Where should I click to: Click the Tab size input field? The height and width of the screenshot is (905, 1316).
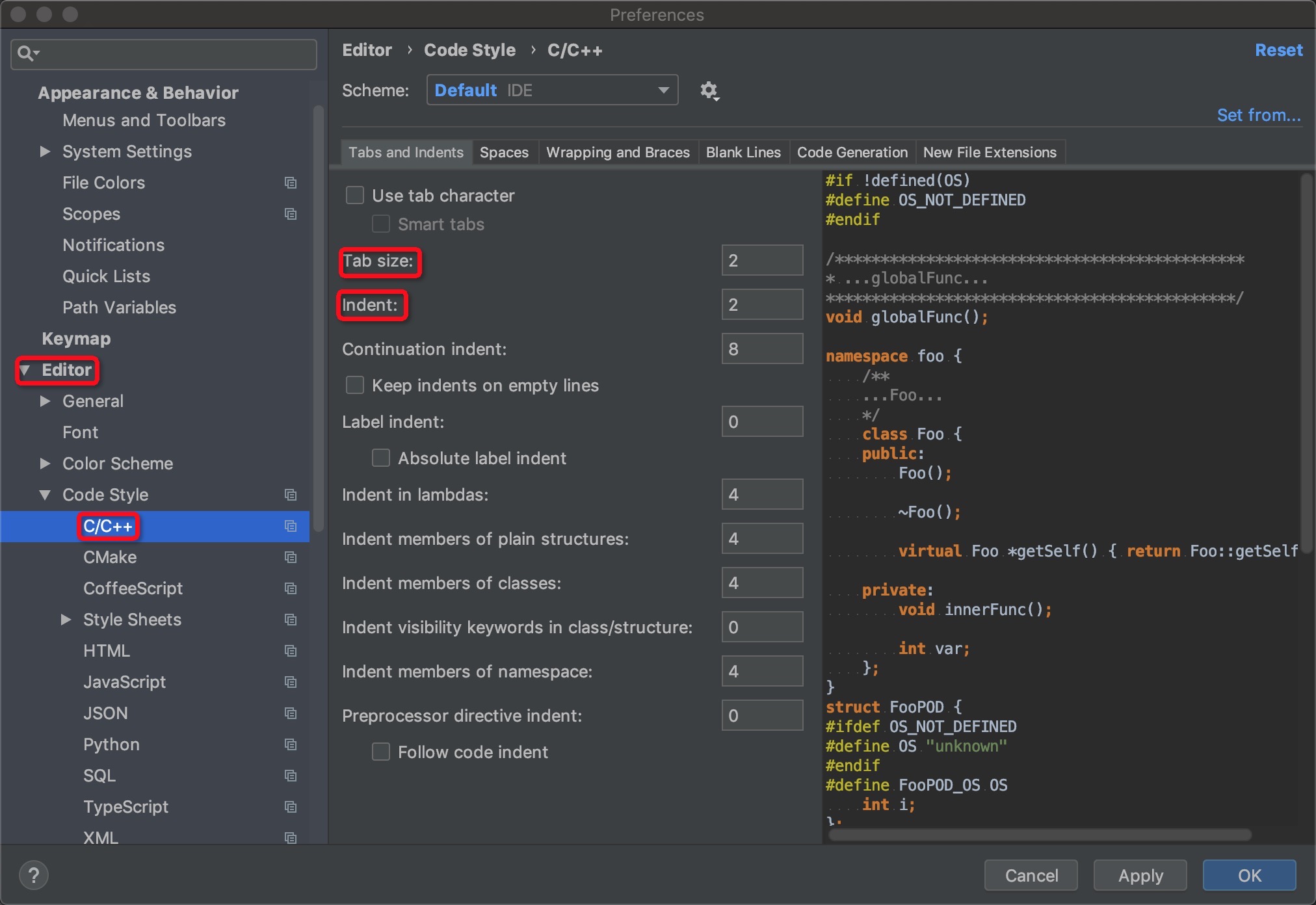[x=762, y=260]
